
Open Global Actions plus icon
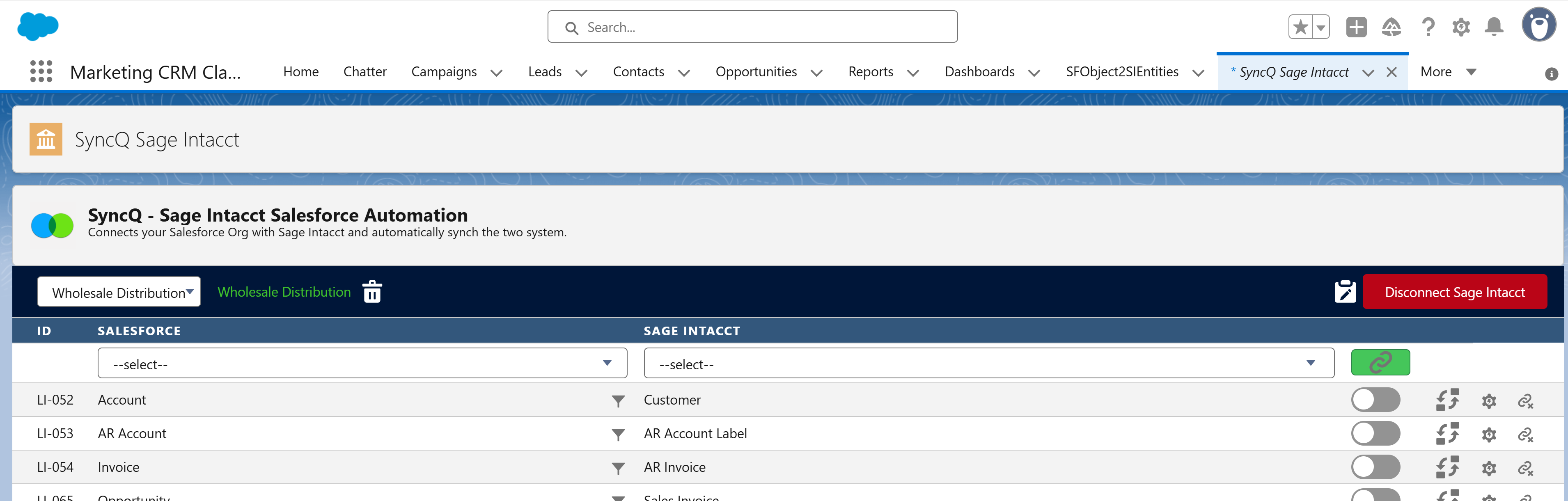pyautogui.click(x=1356, y=27)
